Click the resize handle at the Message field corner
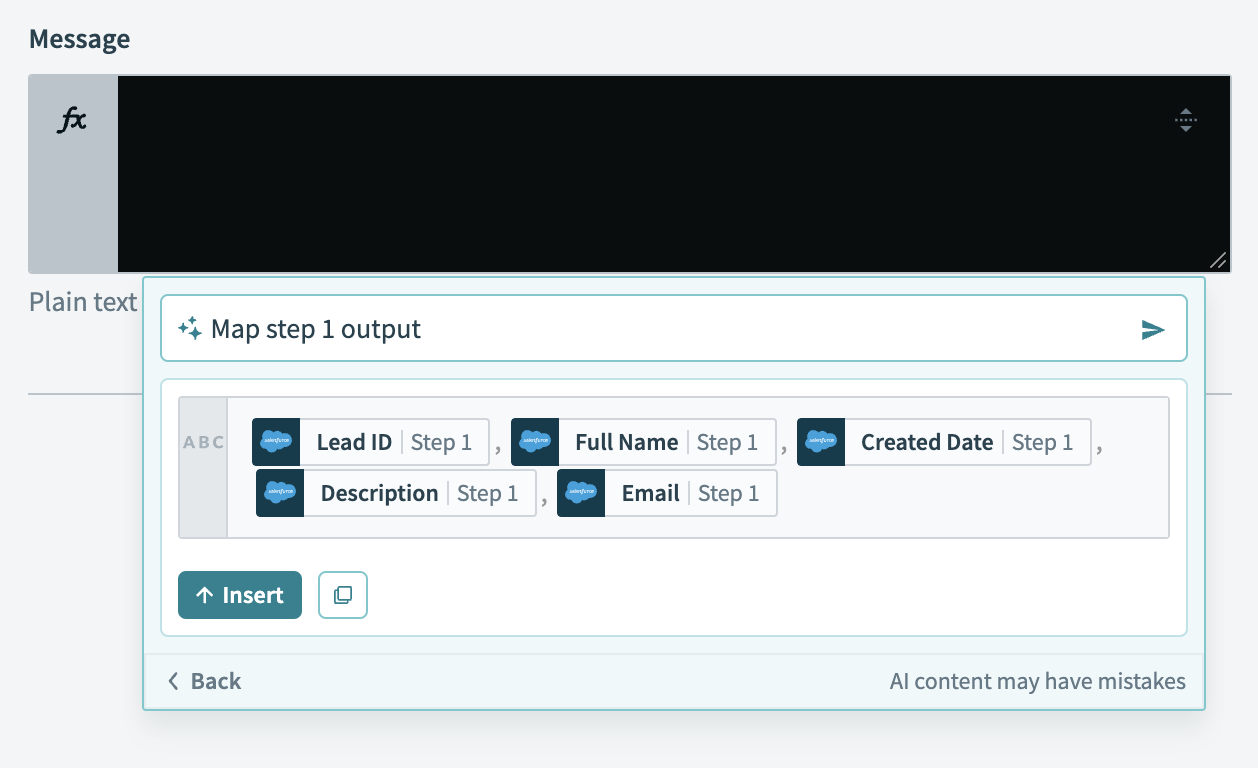This screenshot has height=768, width=1258. point(1217,260)
